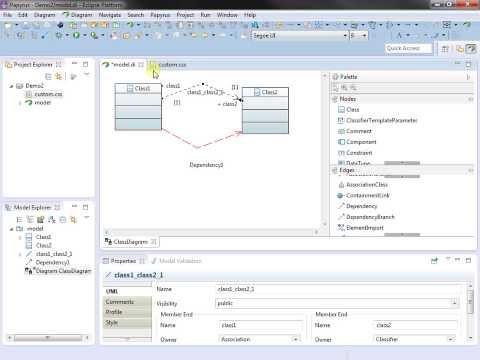Pick the ElementImport edge tool
Viewport: 480px width, 360px height.
[x=361, y=228]
